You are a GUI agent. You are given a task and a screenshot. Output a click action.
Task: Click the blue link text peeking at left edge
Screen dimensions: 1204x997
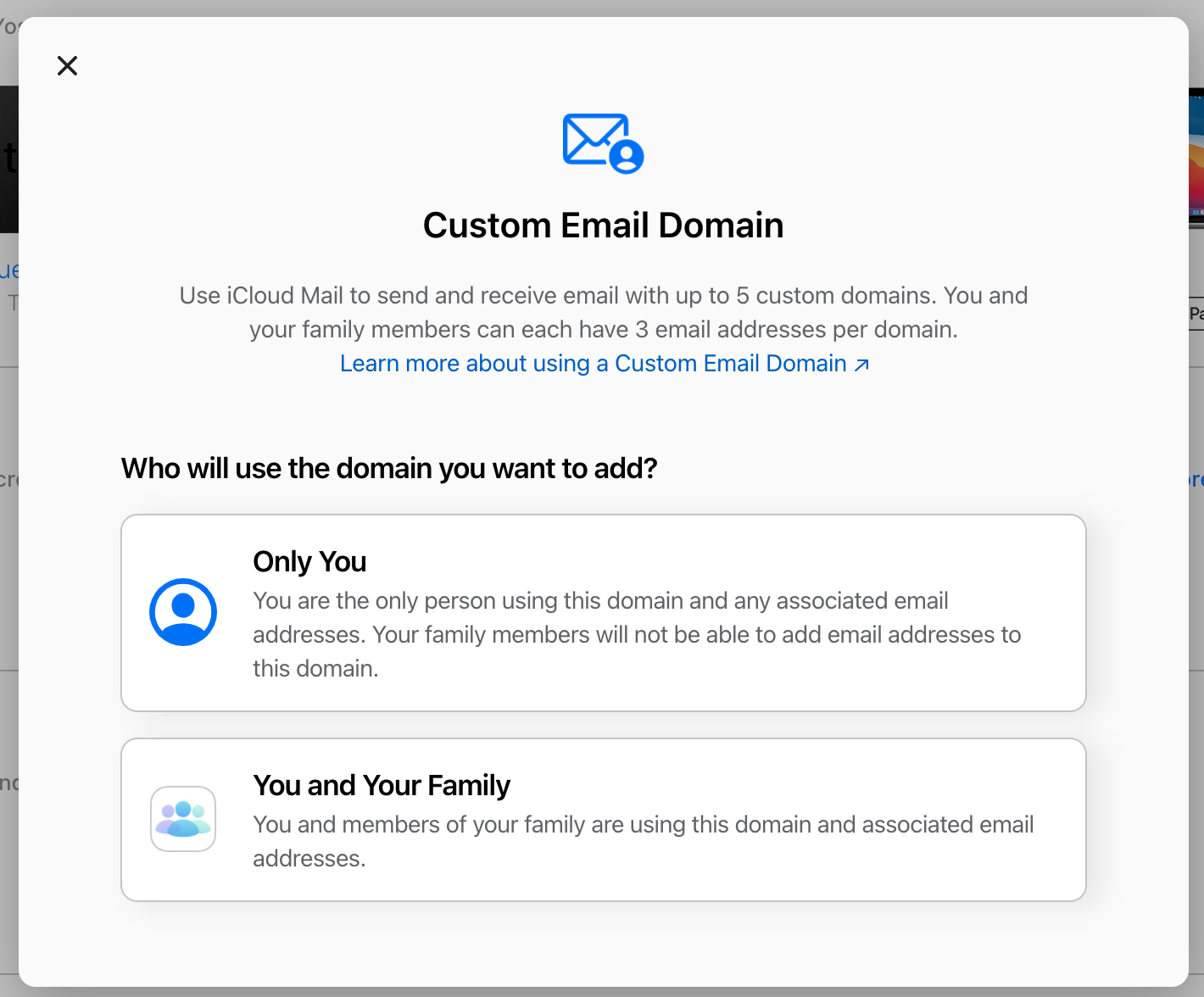point(9,270)
